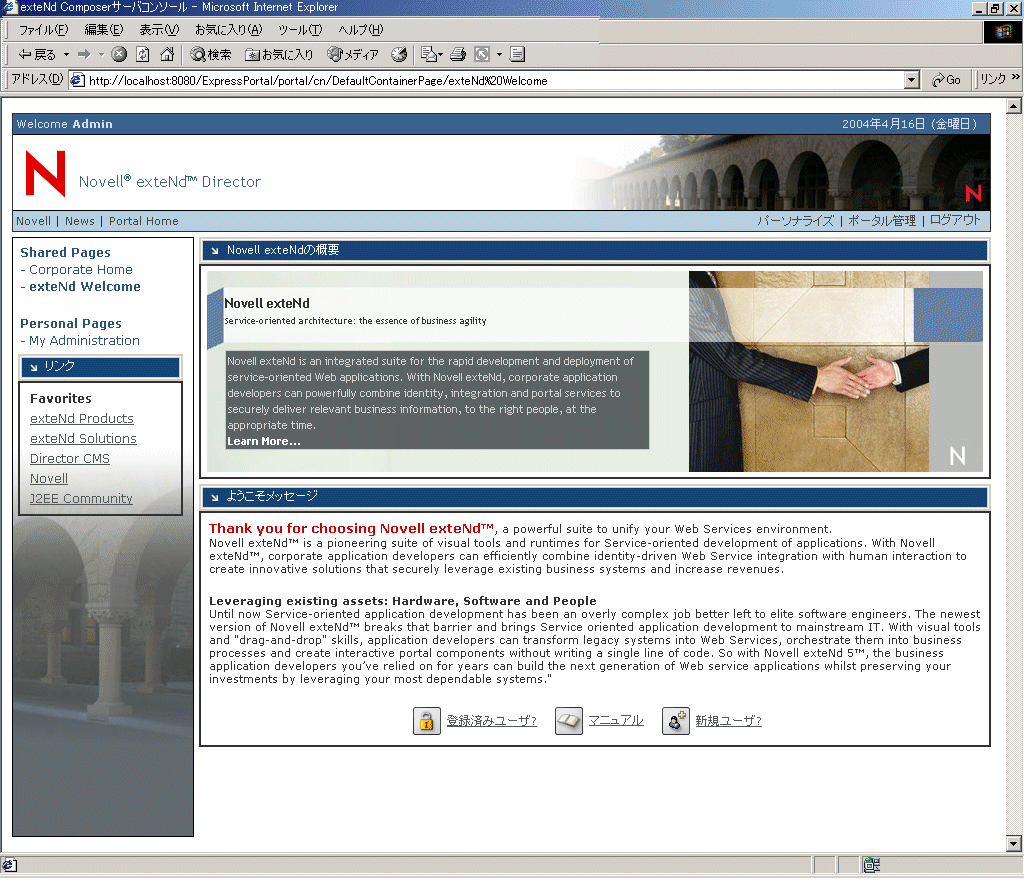Click the padlock registered-user icon
Image resolution: width=1024 pixels, height=881 pixels.
point(426,721)
